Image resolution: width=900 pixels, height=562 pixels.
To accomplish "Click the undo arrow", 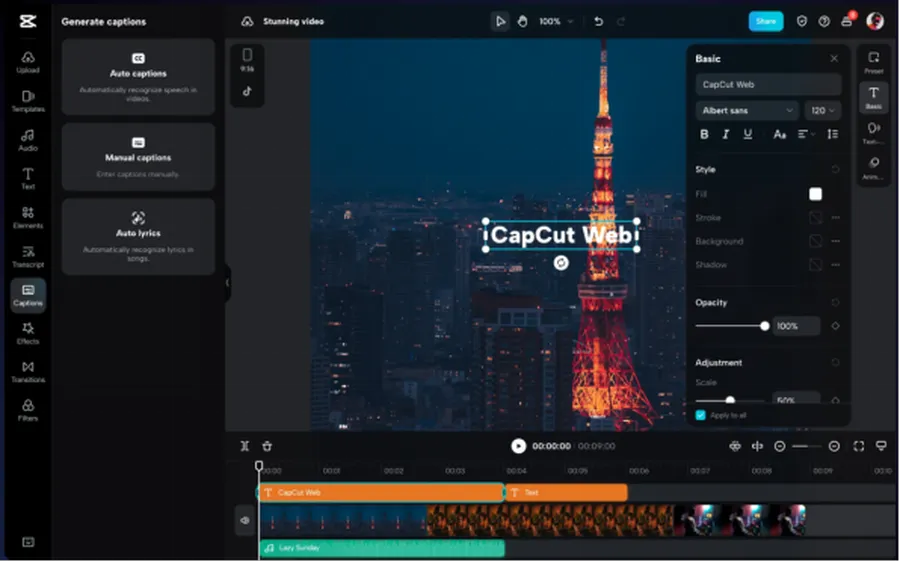I will (598, 21).
